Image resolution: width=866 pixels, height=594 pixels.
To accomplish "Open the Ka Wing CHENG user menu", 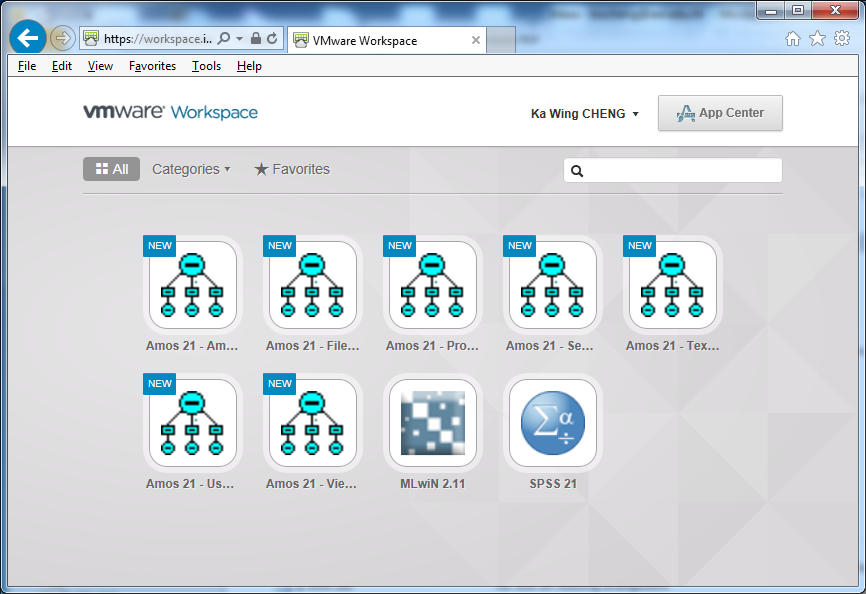I will point(584,114).
